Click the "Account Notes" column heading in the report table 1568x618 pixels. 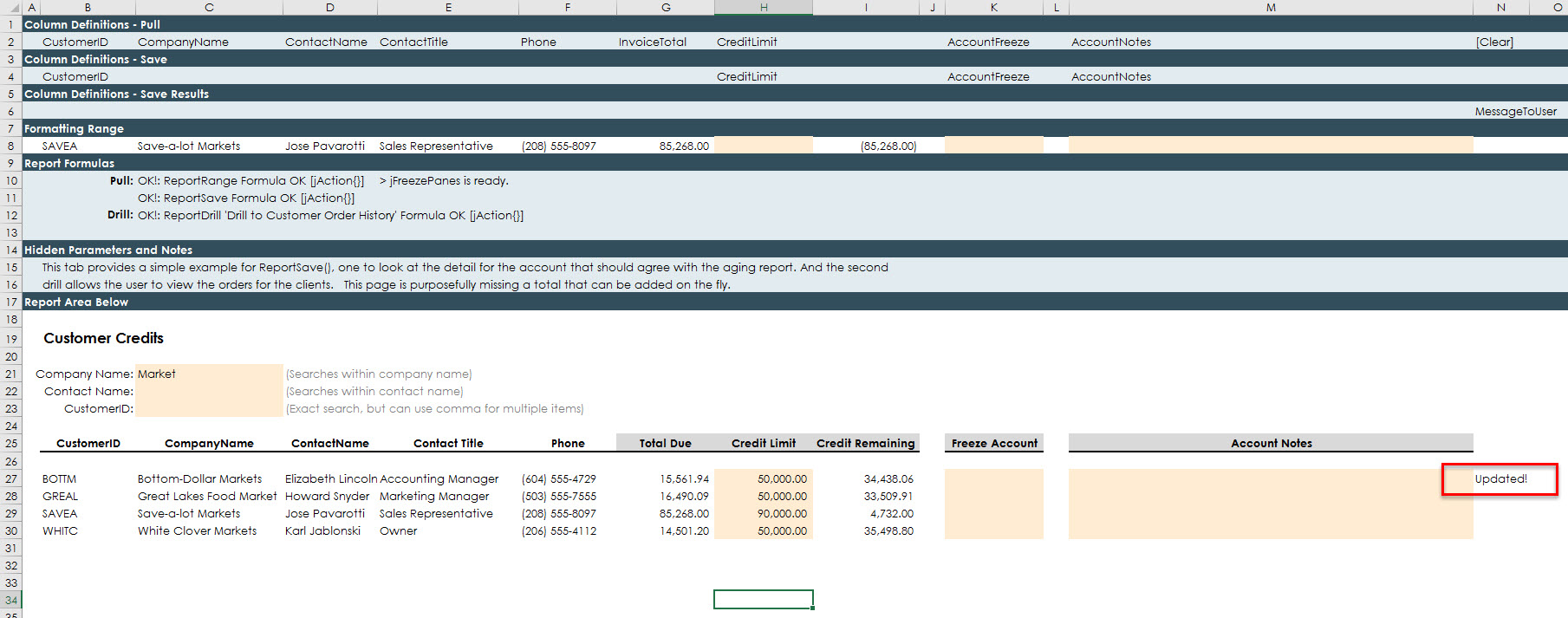click(x=1272, y=443)
